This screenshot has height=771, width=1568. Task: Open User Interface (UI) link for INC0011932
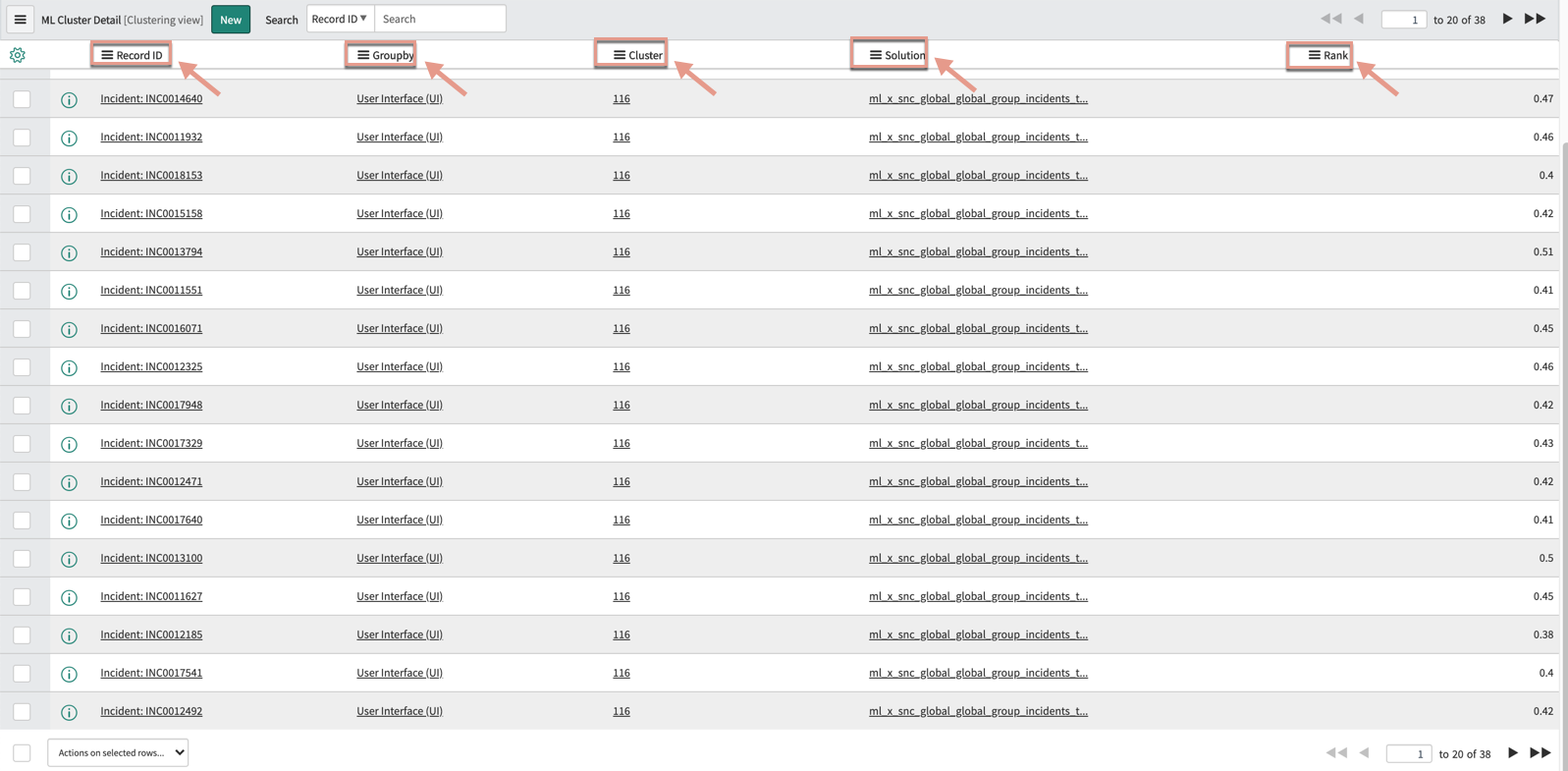pyautogui.click(x=400, y=137)
